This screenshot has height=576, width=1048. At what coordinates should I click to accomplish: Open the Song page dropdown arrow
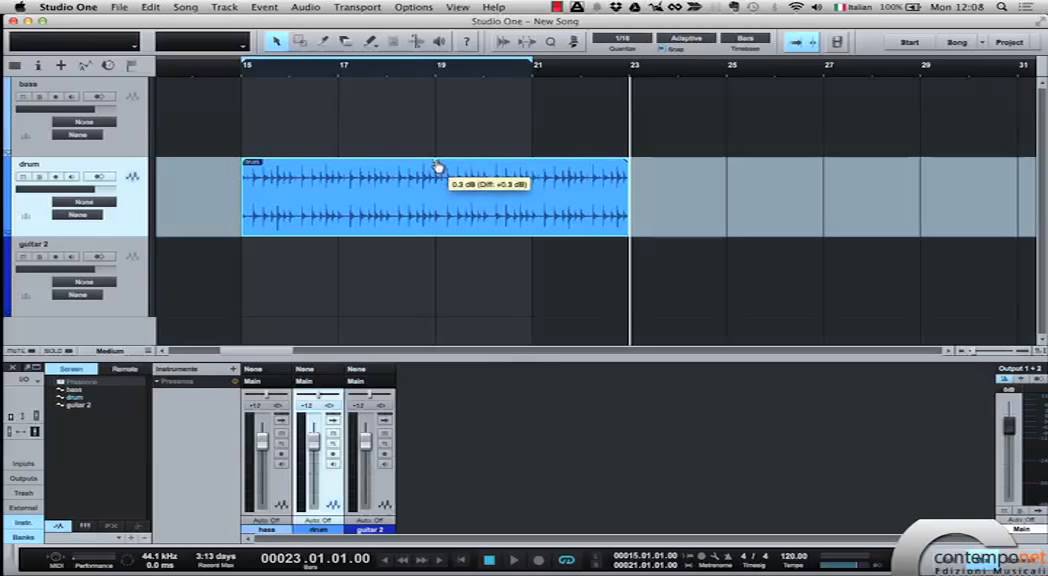tap(982, 42)
